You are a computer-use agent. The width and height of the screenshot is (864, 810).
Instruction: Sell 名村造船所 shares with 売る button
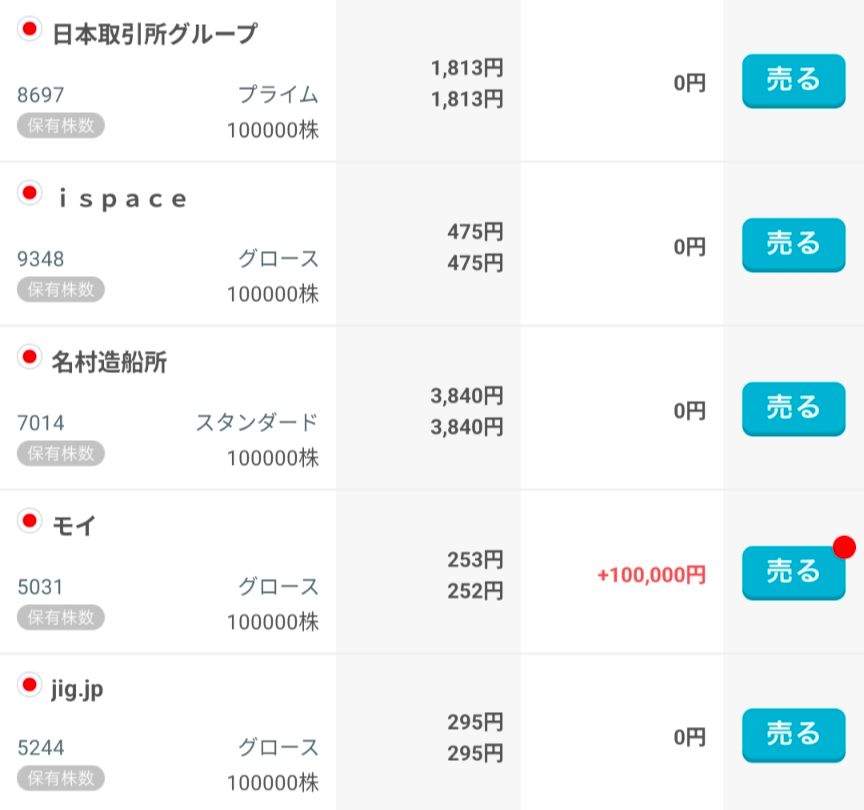tap(793, 408)
